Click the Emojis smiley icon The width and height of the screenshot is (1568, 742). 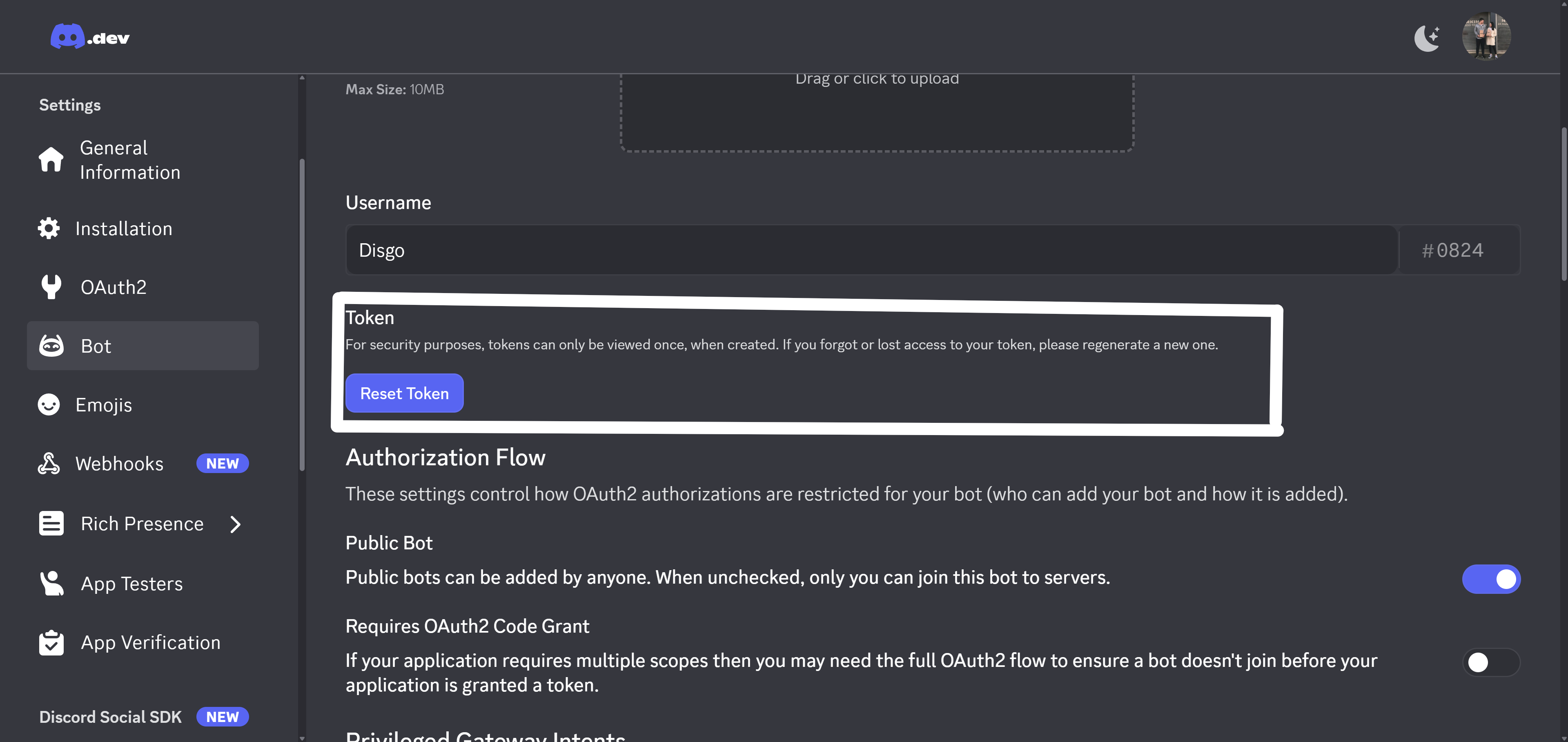coord(49,405)
